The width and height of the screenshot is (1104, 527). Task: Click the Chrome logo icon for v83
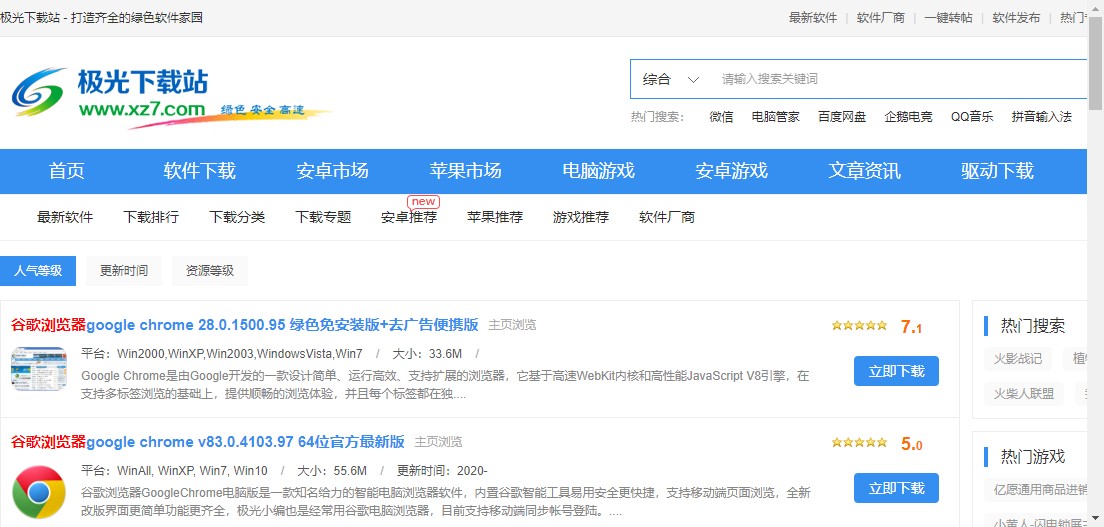(x=39, y=492)
